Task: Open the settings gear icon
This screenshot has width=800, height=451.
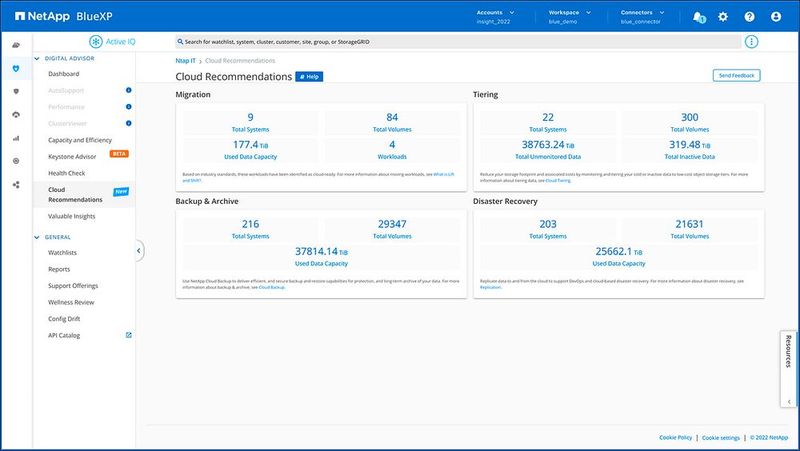Action: 723,17
